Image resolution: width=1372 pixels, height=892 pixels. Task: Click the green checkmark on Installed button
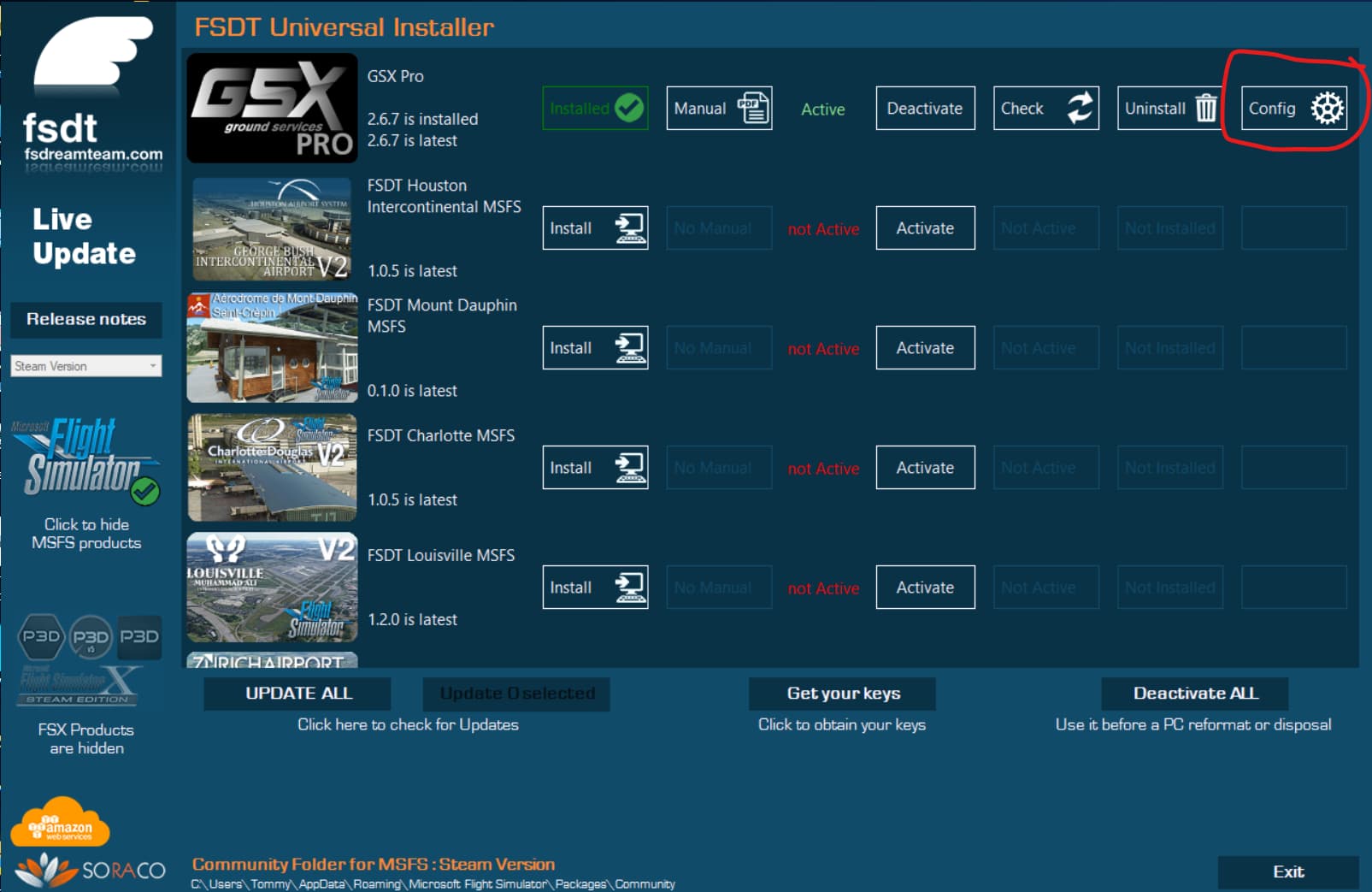(629, 109)
